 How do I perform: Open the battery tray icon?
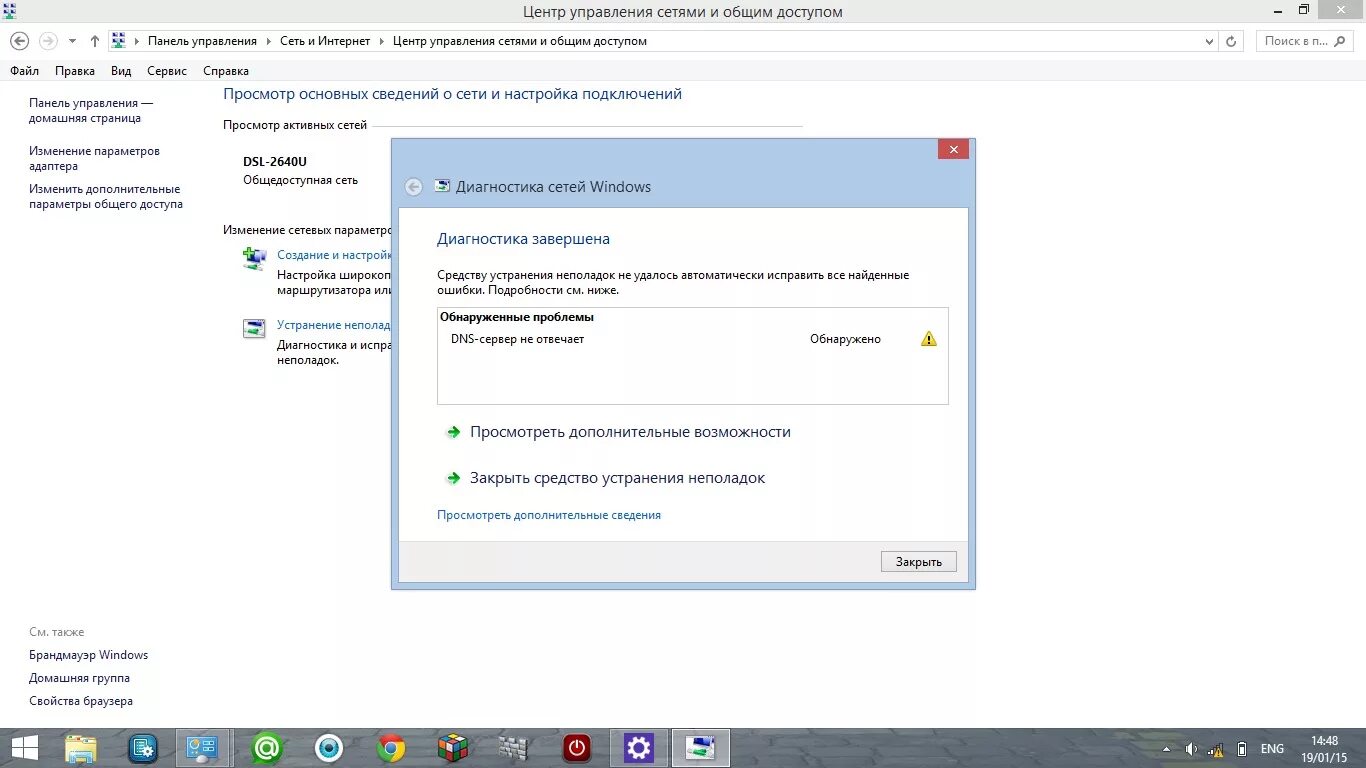click(1242, 749)
